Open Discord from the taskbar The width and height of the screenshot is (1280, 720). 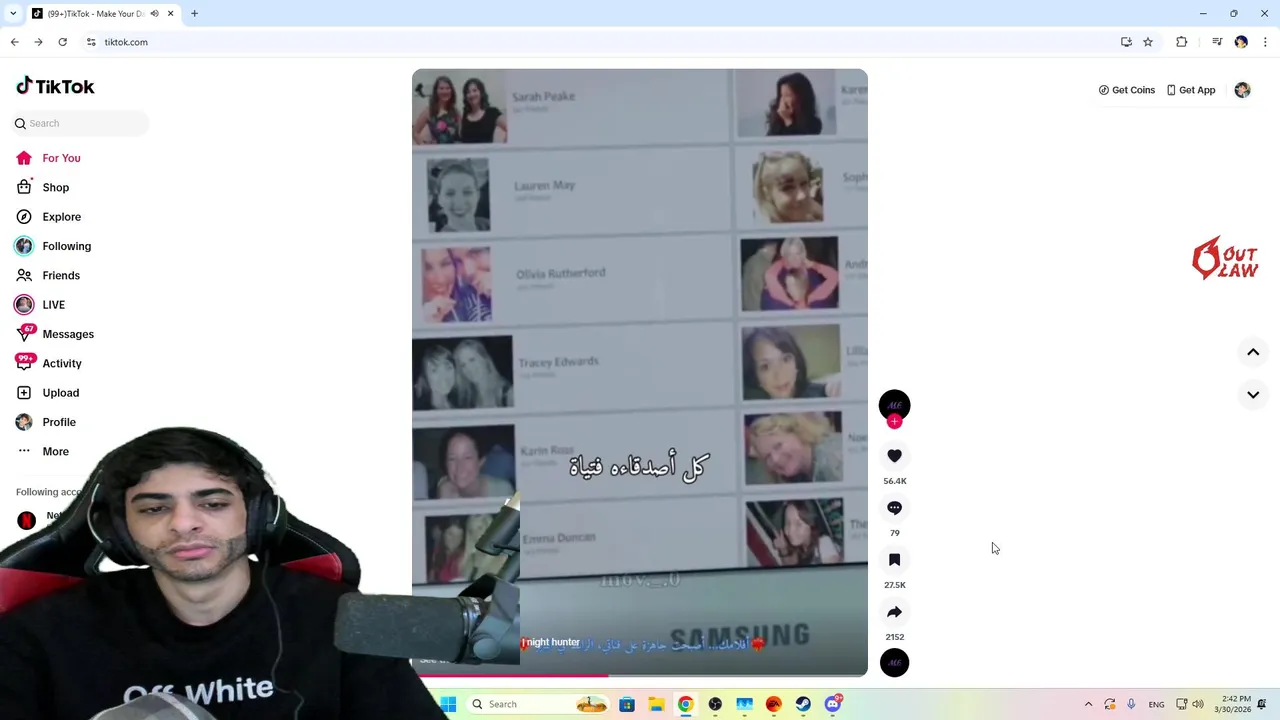(832, 704)
